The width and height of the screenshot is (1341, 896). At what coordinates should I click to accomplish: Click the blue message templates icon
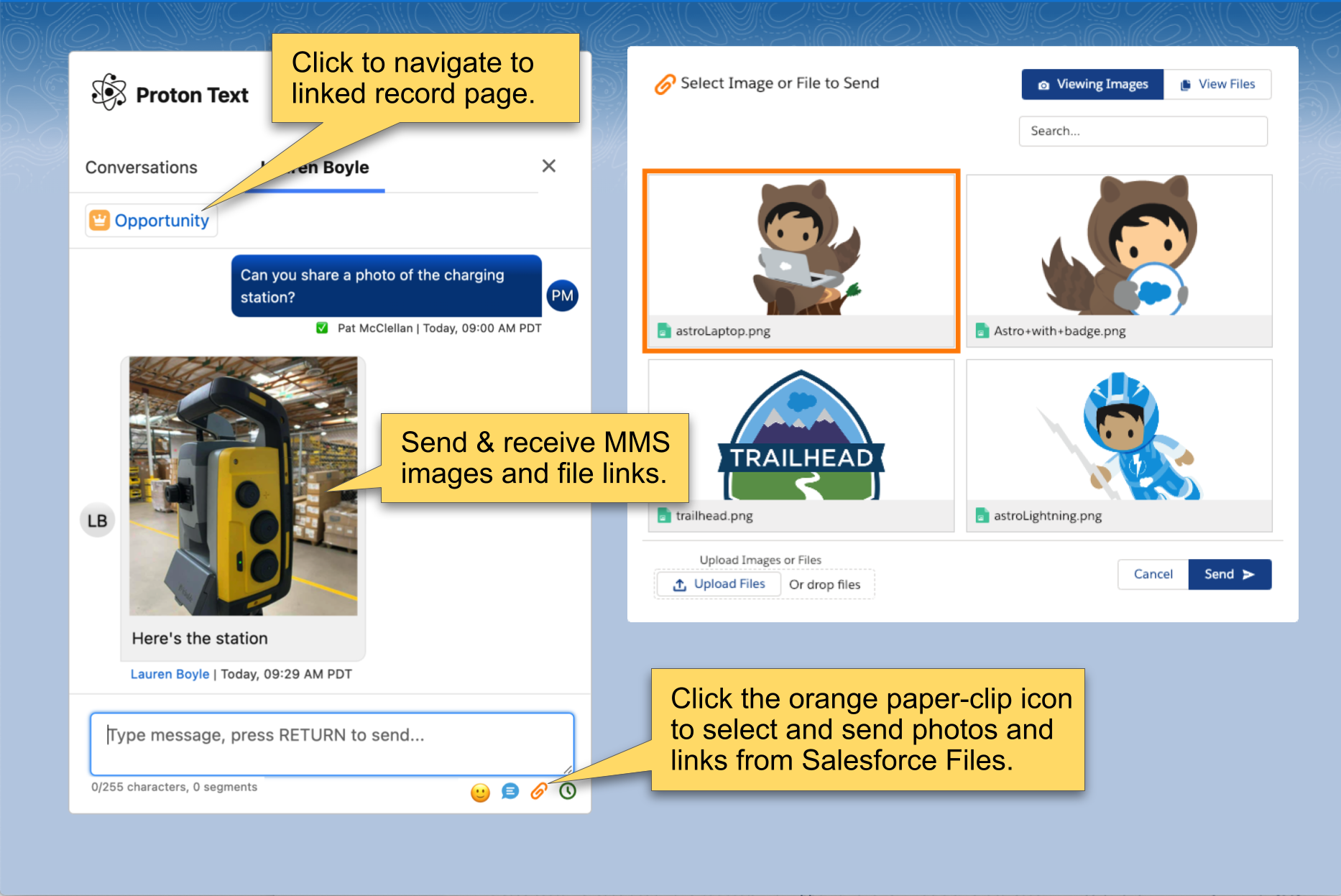point(510,793)
